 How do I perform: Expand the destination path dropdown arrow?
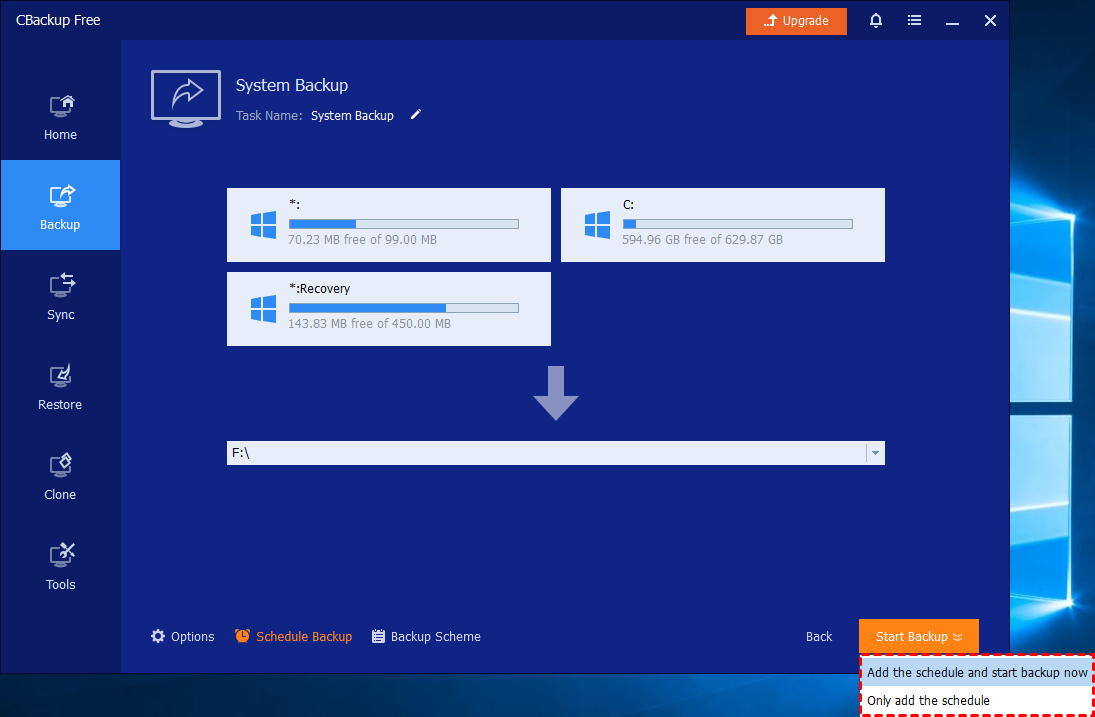[x=875, y=453]
